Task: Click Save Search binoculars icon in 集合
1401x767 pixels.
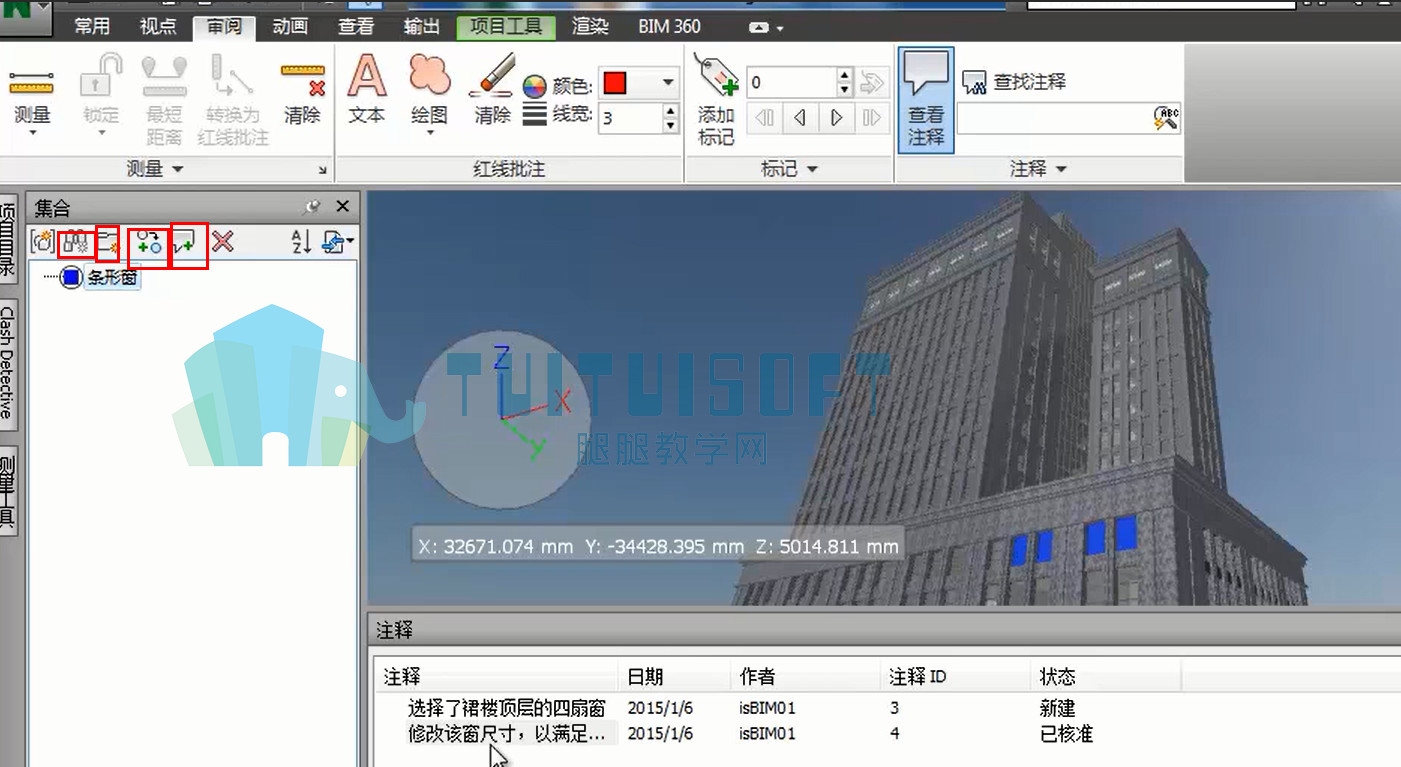Action: point(76,241)
